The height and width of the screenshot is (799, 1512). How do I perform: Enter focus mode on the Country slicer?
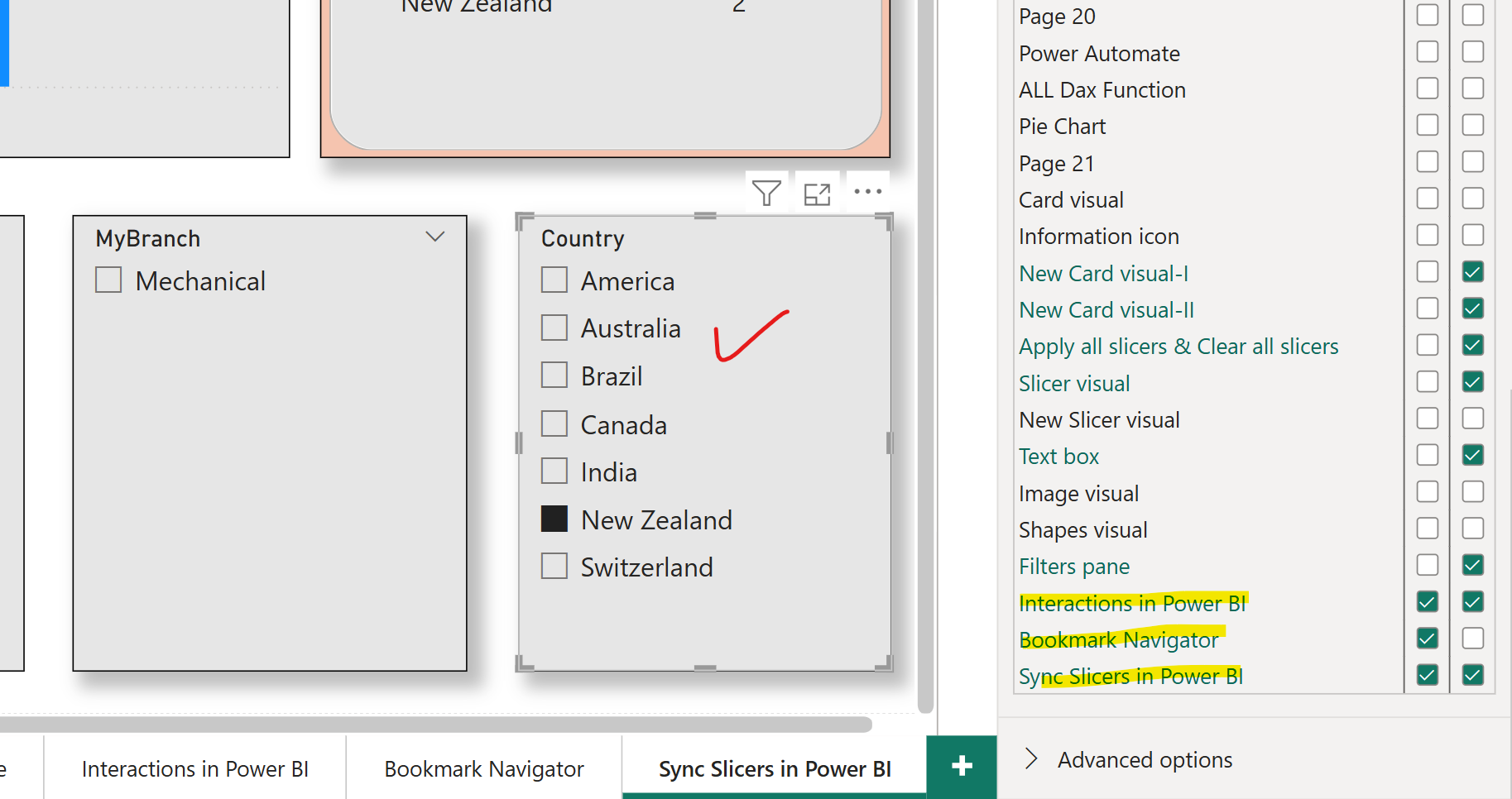(816, 193)
